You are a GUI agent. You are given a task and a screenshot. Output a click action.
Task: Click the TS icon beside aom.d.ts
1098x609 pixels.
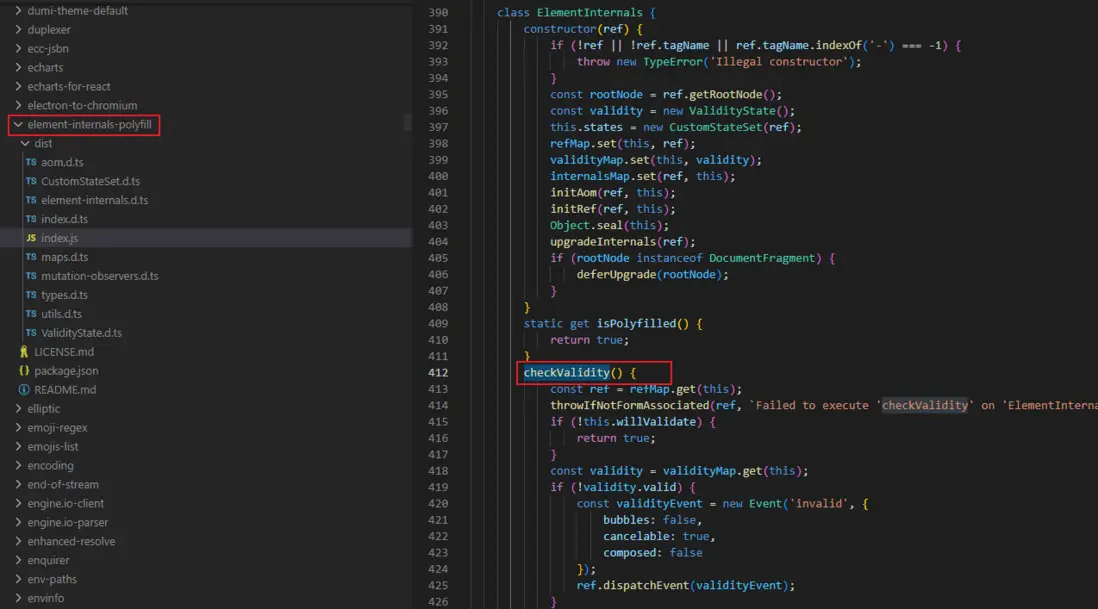[31, 162]
